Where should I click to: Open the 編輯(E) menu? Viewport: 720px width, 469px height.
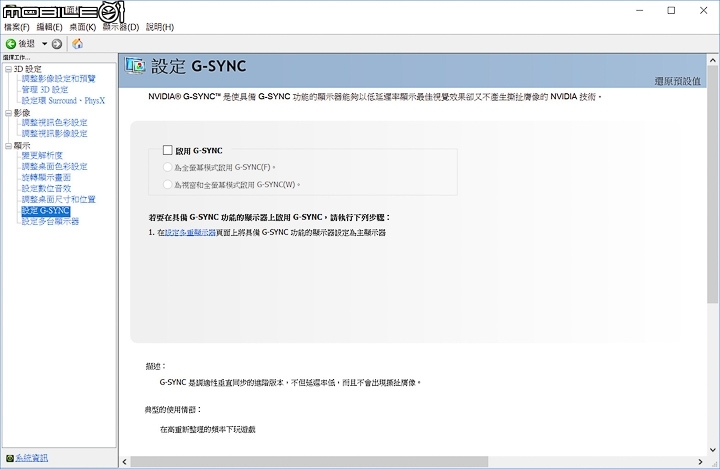tap(50, 27)
